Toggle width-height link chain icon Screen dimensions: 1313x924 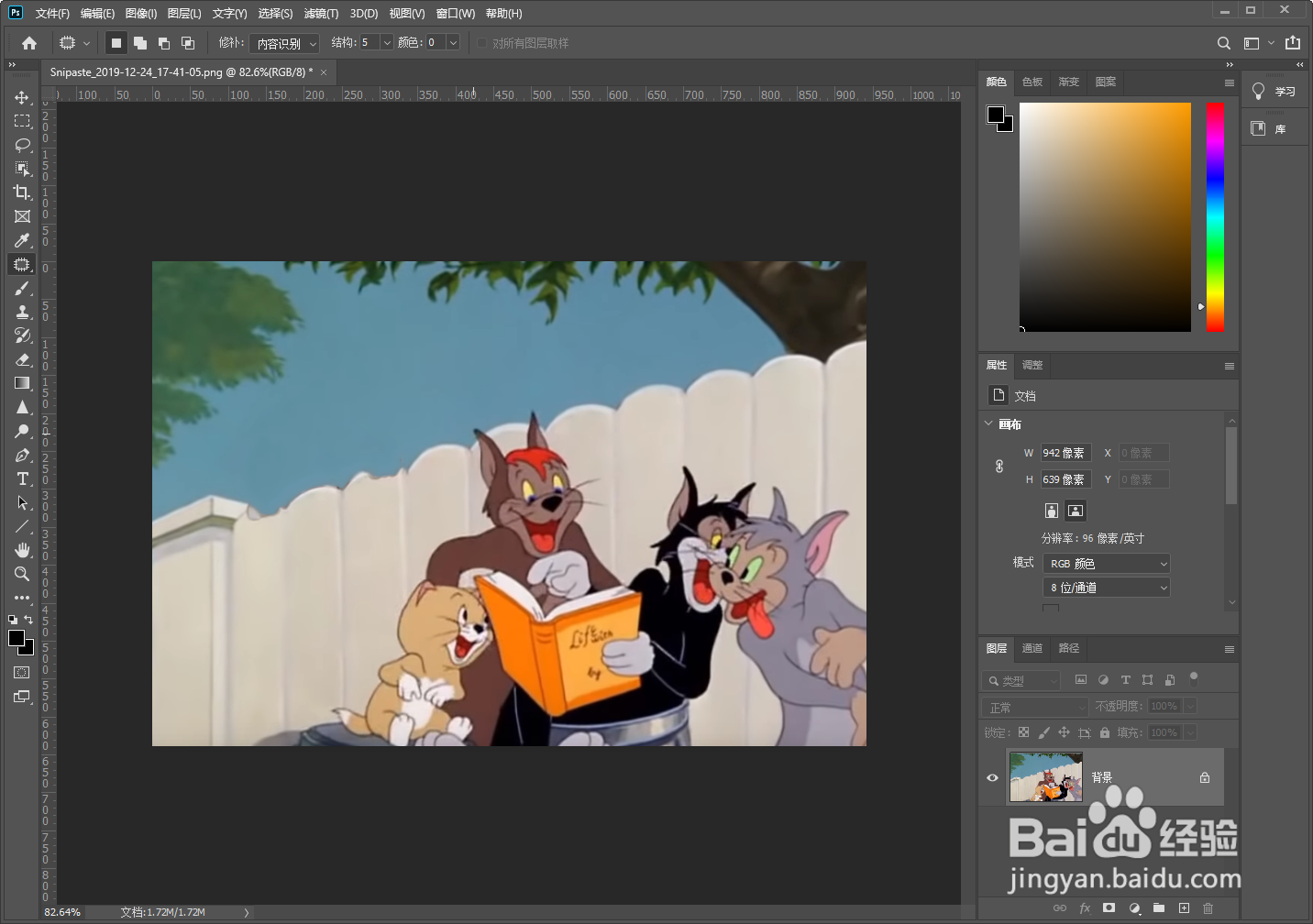point(999,467)
